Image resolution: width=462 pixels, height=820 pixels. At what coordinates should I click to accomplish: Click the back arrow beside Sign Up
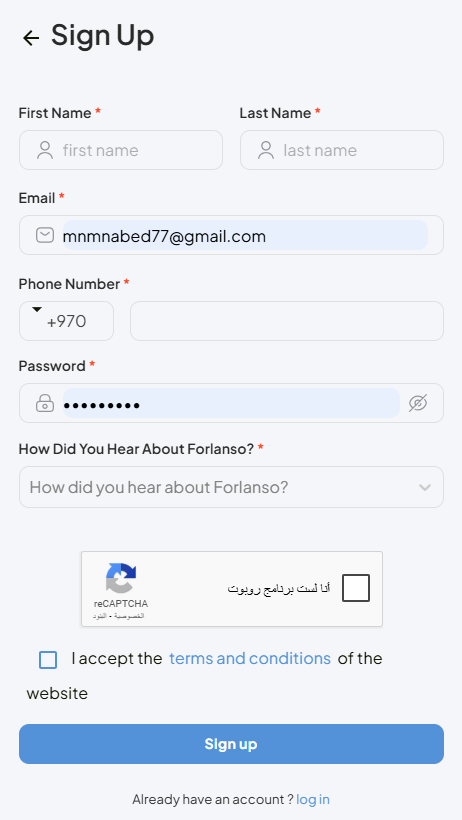point(31,38)
